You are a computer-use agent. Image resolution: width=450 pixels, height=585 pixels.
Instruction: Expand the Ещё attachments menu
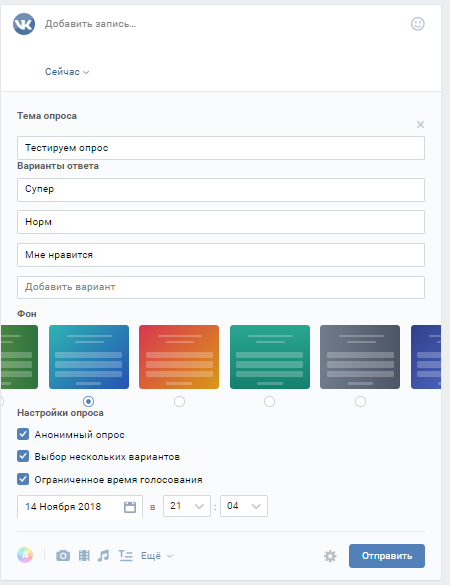click(157, 556)
